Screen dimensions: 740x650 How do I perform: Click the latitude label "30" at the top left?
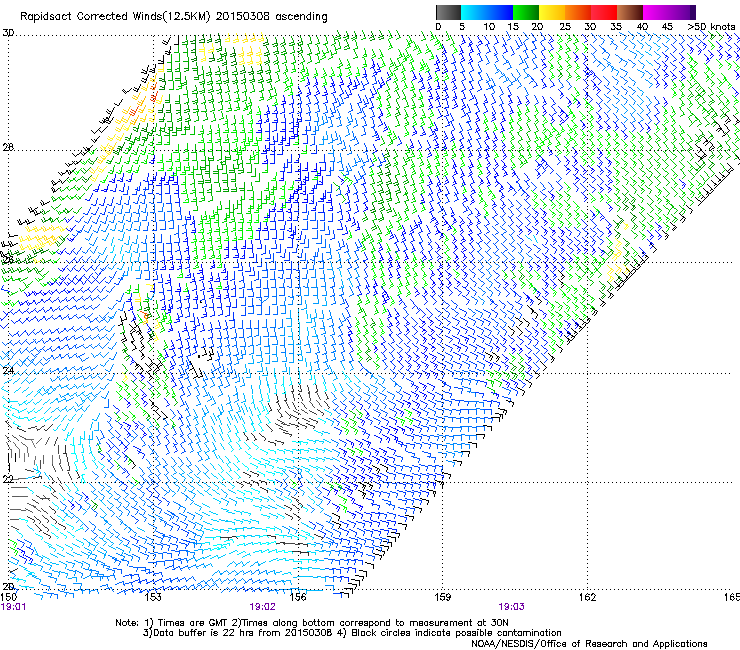(8, 33)
